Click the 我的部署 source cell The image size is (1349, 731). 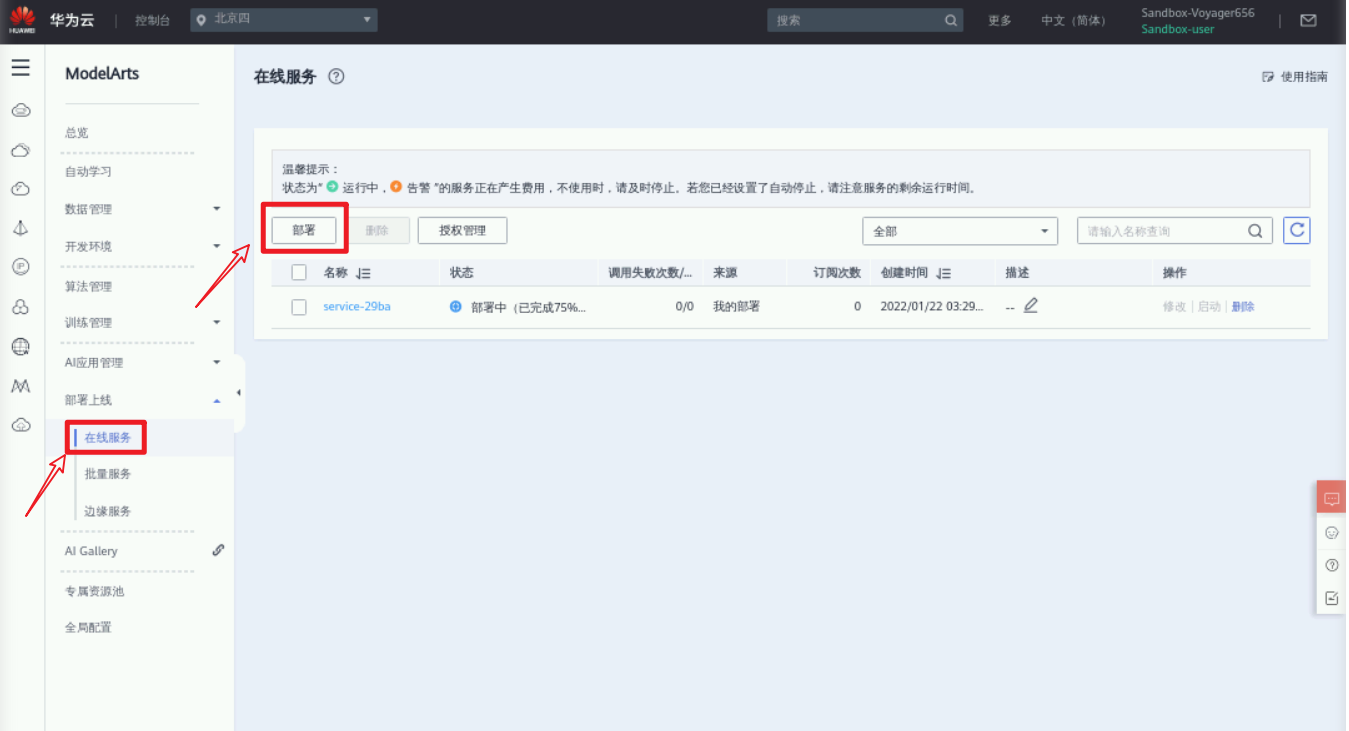coord(736,307)
